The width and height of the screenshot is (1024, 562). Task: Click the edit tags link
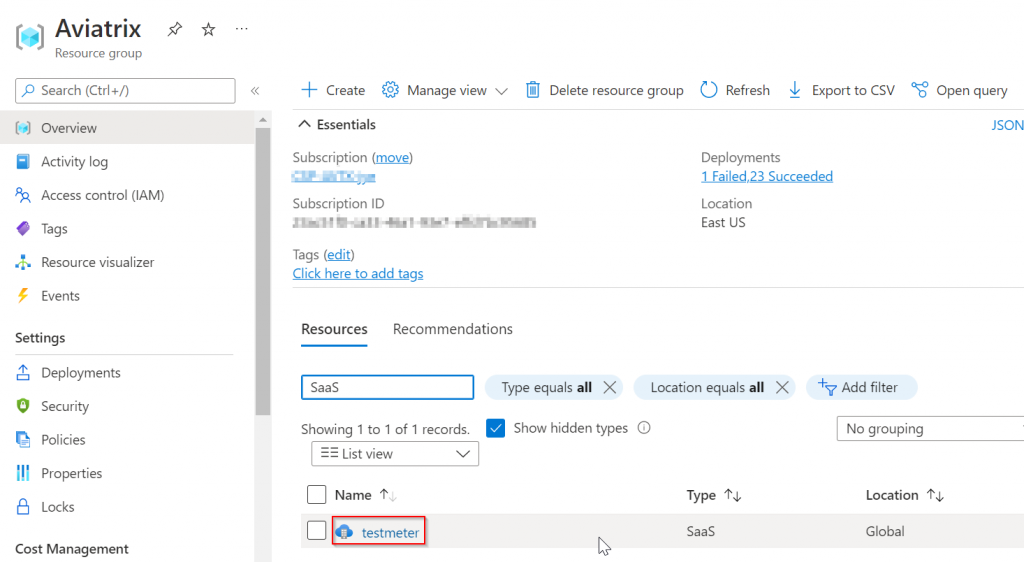pos(339,255)
